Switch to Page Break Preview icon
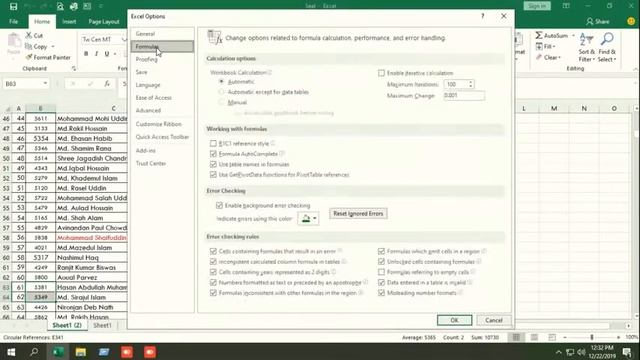Screen dimensions: 640x360 click(552, 337)
